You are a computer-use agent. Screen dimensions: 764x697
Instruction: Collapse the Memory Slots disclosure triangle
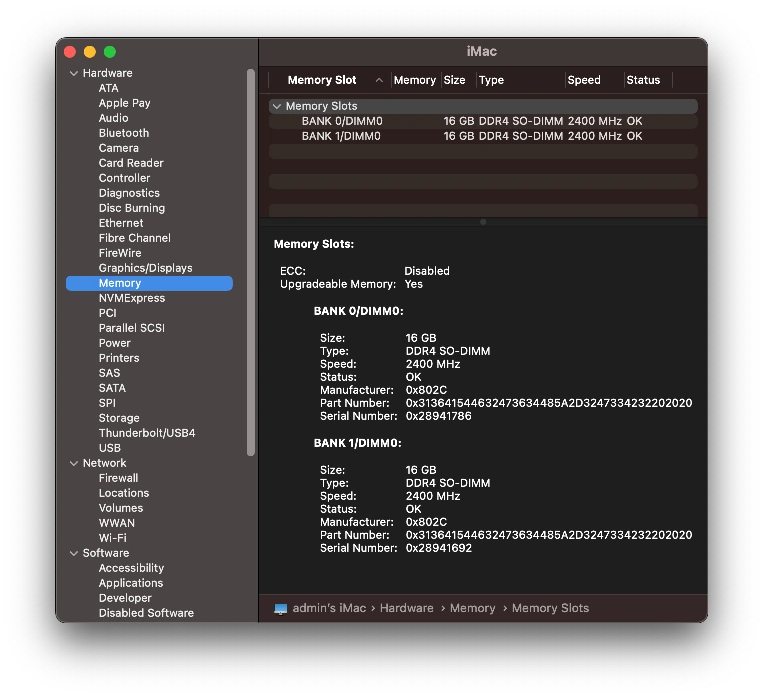277,106
